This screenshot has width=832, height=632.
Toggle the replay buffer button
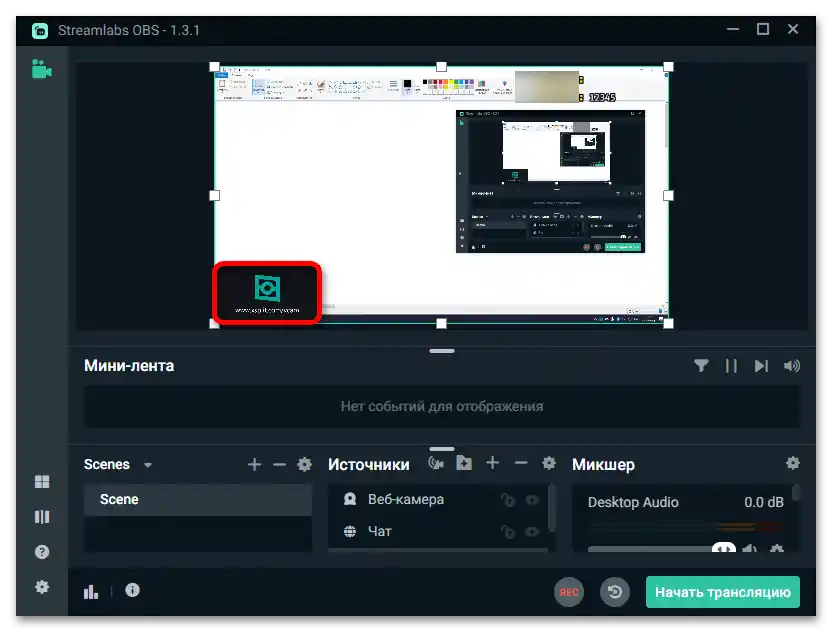[615, 592]
